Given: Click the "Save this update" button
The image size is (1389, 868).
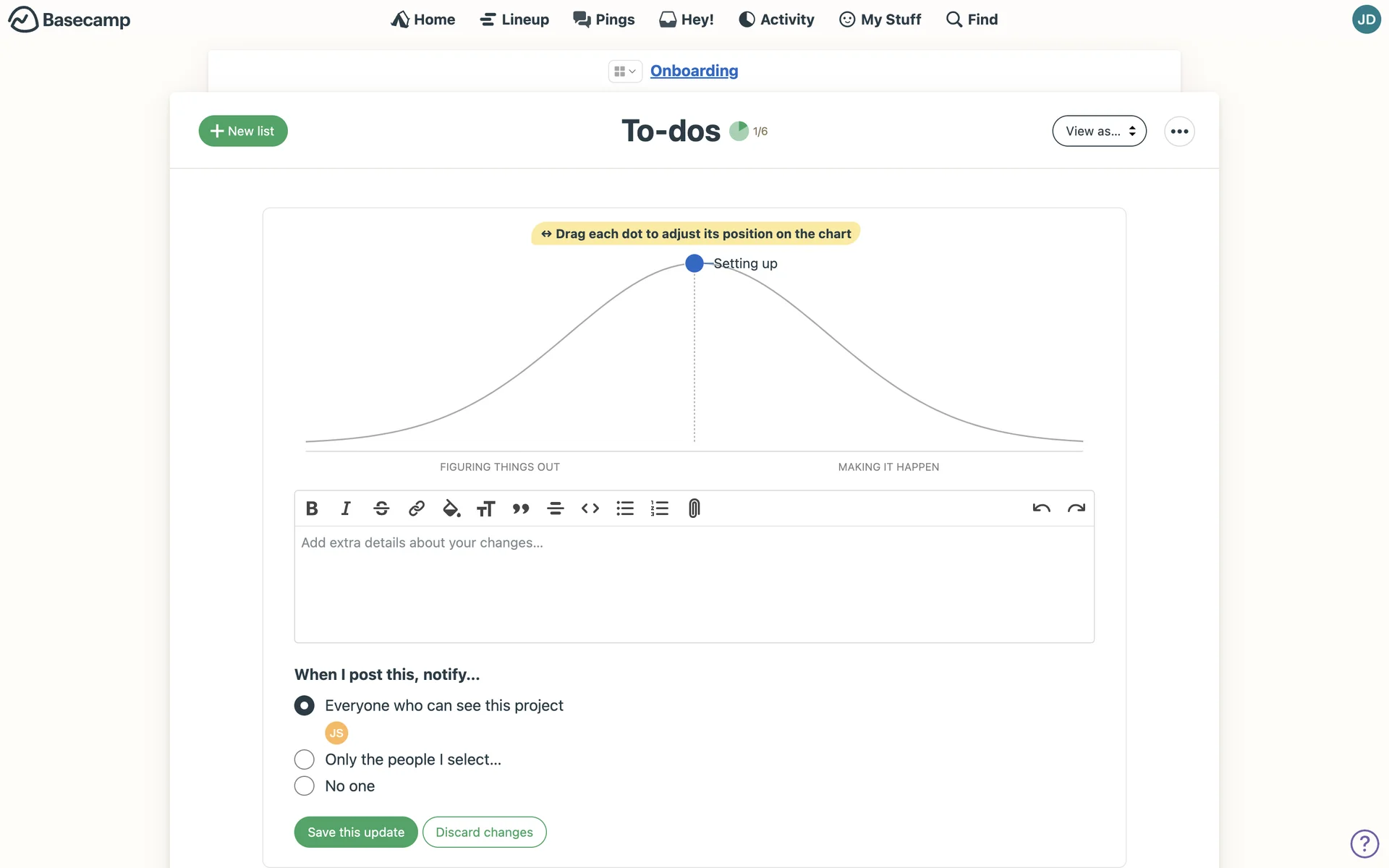Looking at the screenshot, I should click(356, 832).
